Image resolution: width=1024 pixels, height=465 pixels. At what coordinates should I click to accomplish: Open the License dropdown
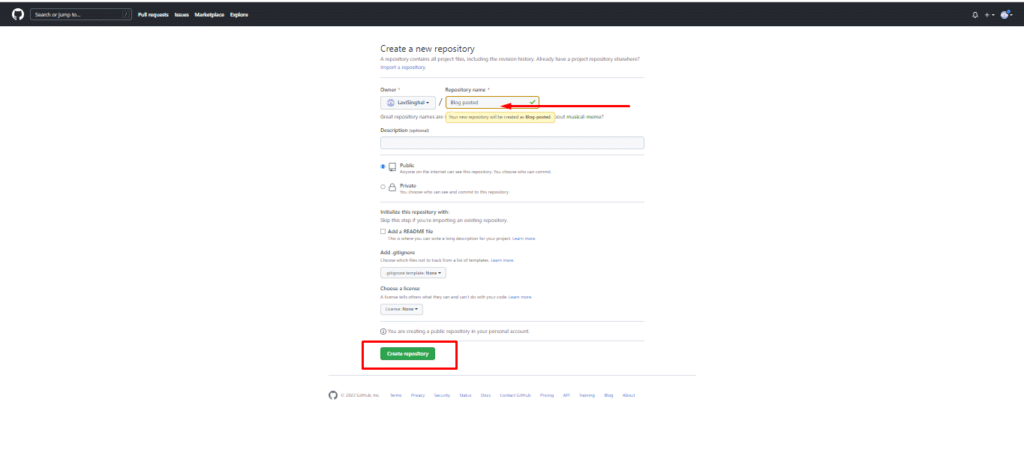tap(402, 309)
